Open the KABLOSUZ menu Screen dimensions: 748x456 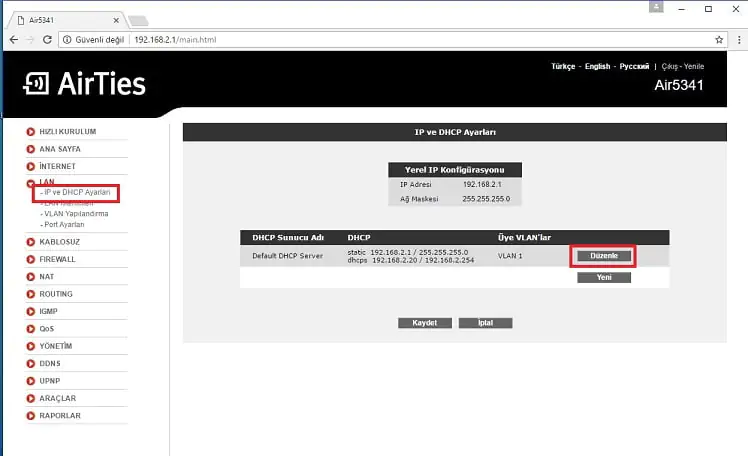click(x=60, y=242)
